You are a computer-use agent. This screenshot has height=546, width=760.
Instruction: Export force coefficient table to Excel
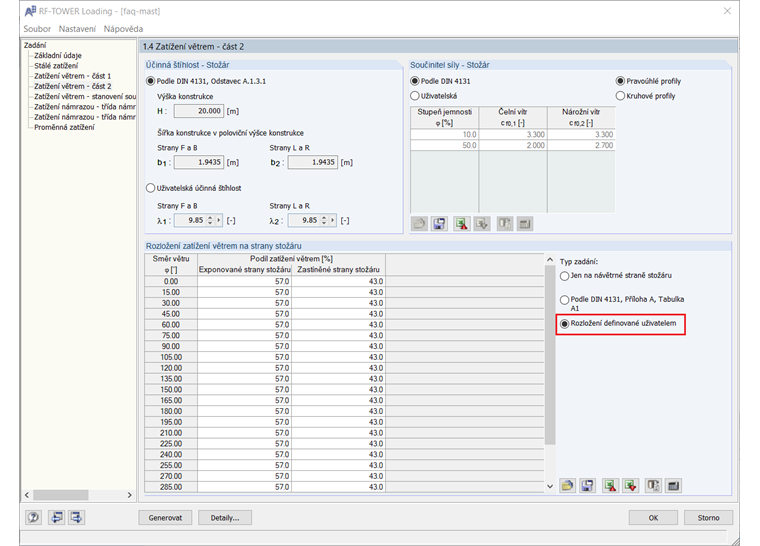coord(462,224)
